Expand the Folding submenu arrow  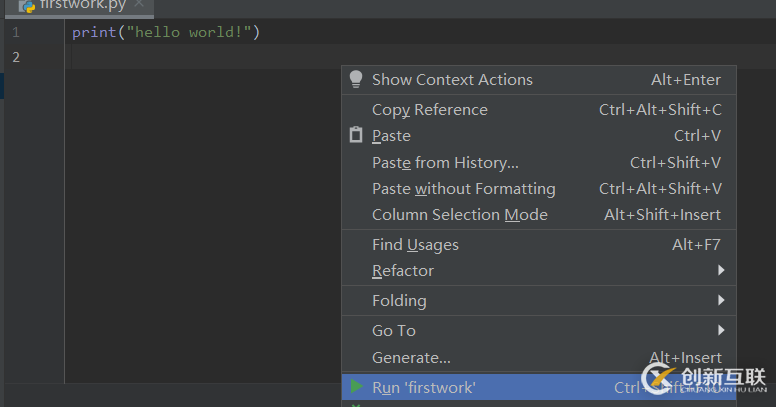(x=721, y=300)
